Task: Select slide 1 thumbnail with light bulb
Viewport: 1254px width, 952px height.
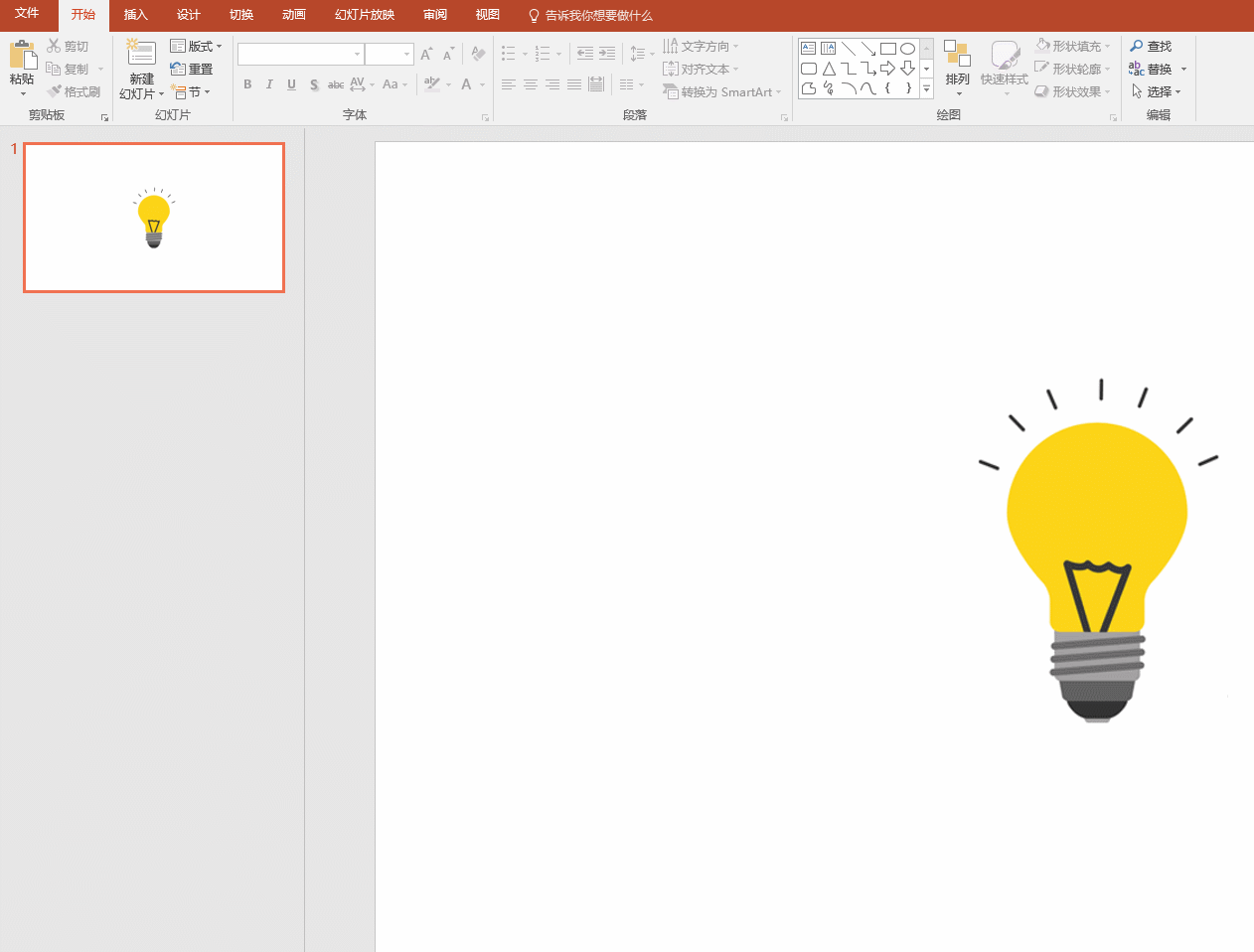Action: pyautogui.click(x=154, y=218)
